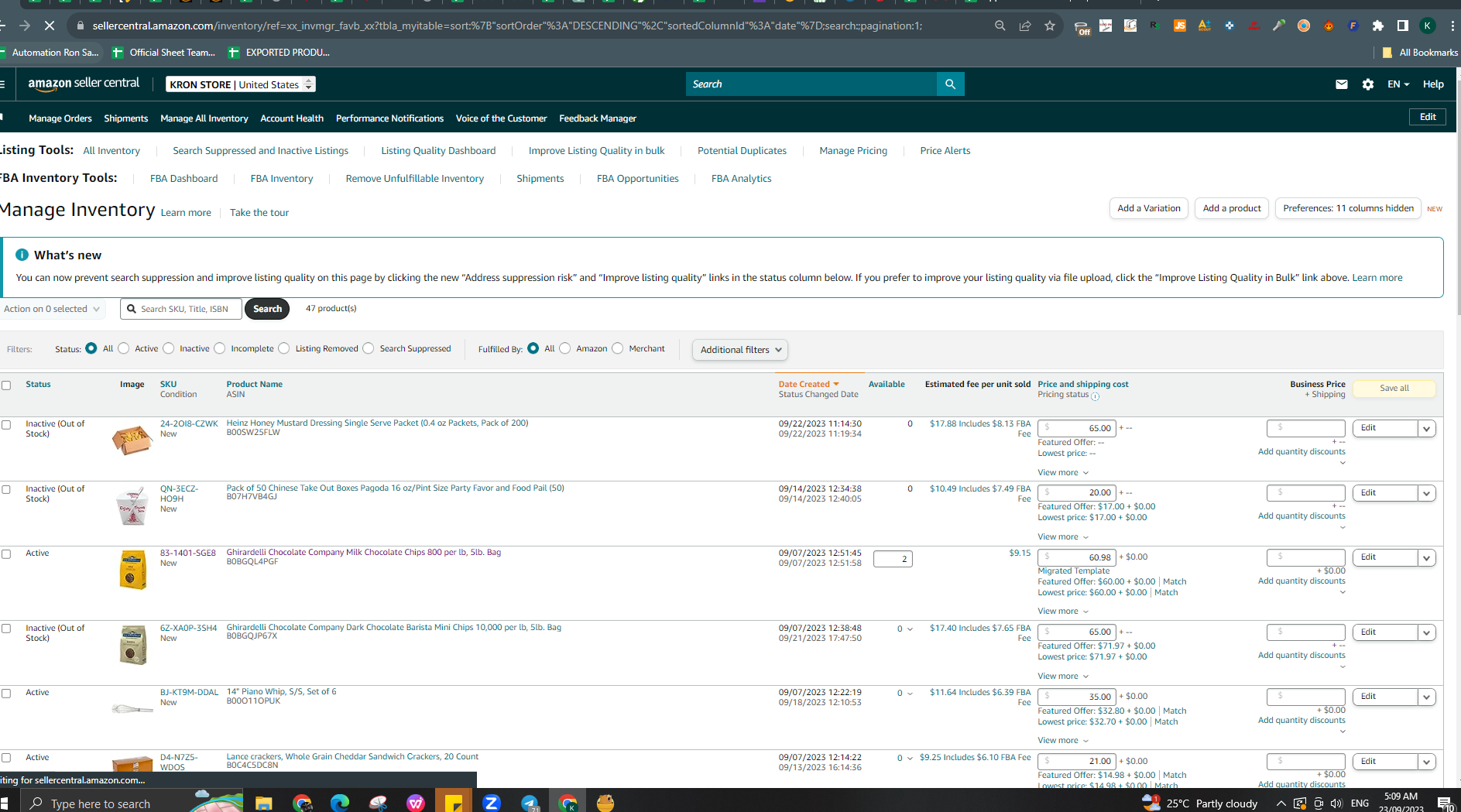1461x812 pixels.
Task: Click the blue F hexagon extension icon
Action: click(1353, 26)
